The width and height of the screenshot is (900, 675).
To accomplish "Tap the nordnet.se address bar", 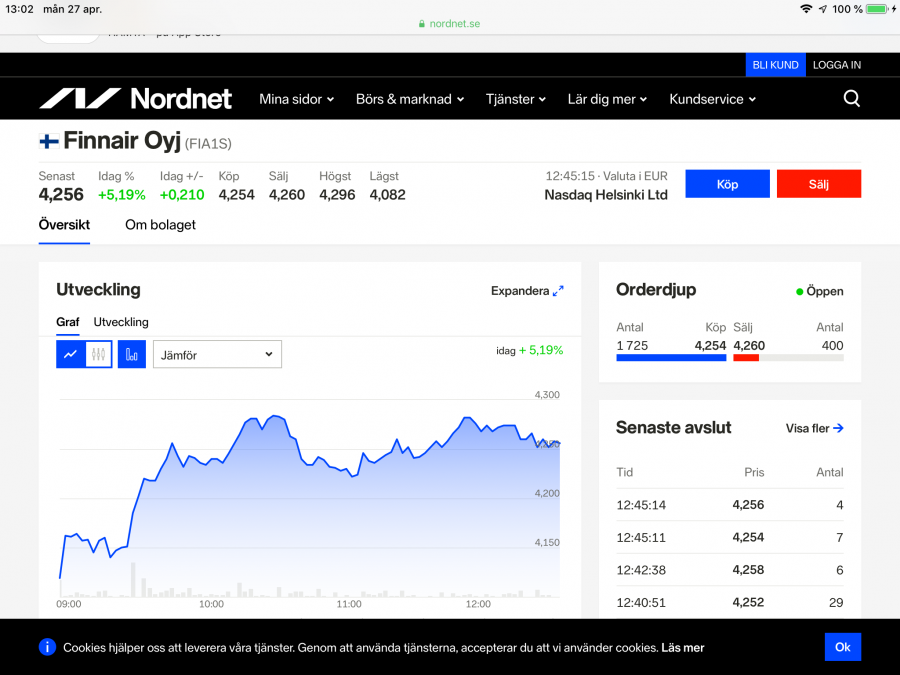I will [449, 23].
